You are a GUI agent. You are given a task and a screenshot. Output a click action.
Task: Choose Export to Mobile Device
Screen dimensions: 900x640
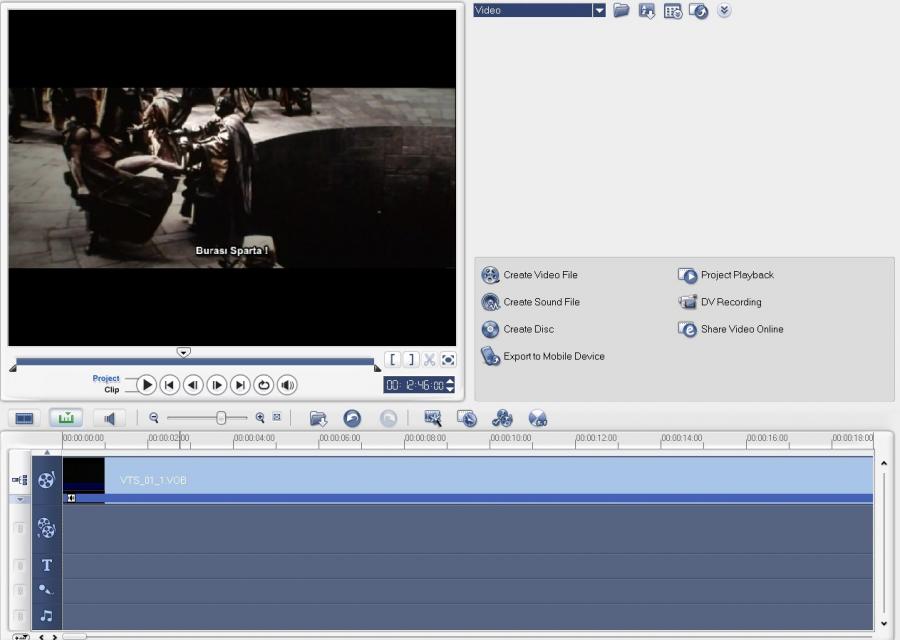(x=542, y=356)
